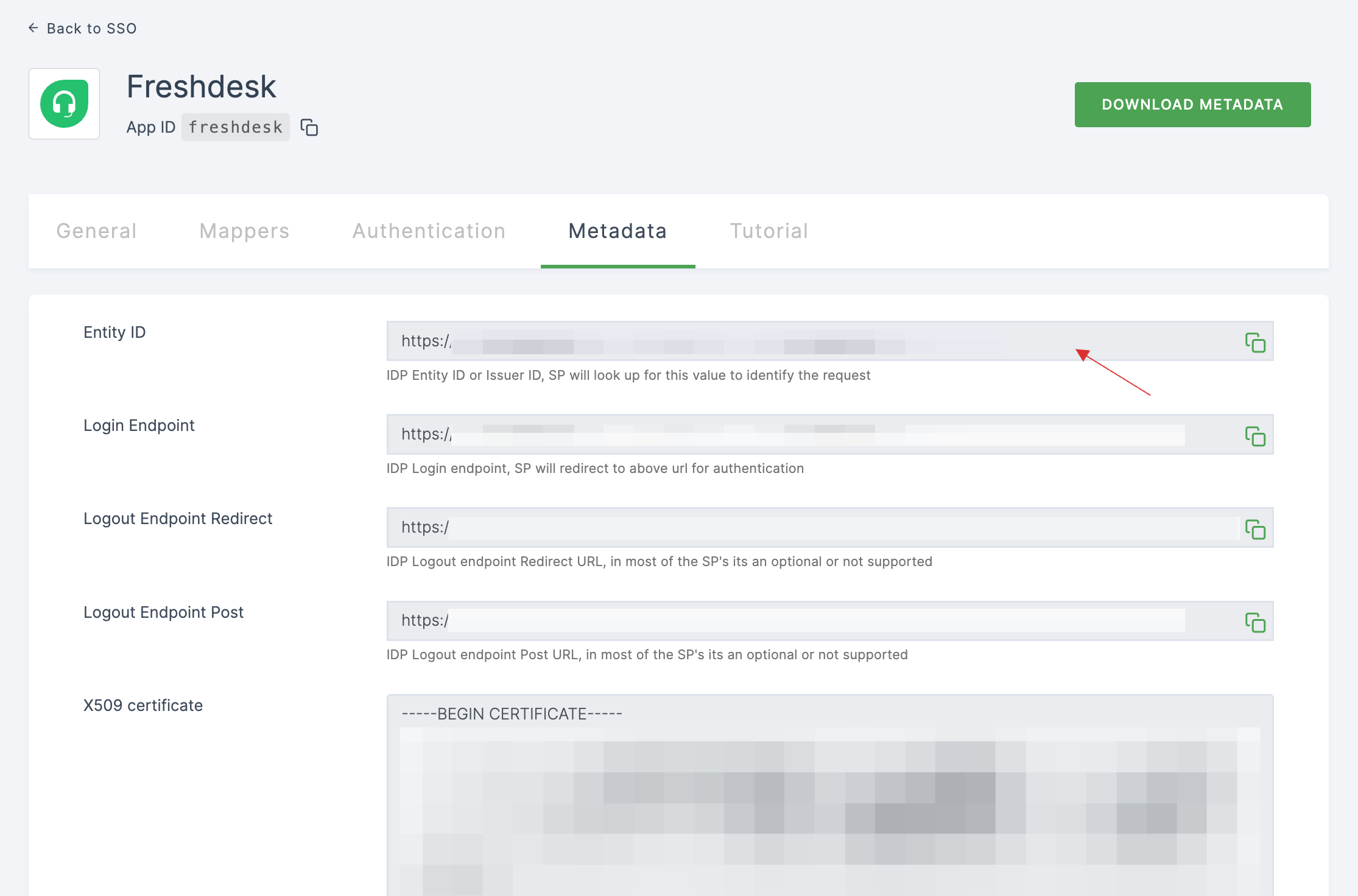
Task: Copy the Login Endpoint URL
Action: 1255,436
